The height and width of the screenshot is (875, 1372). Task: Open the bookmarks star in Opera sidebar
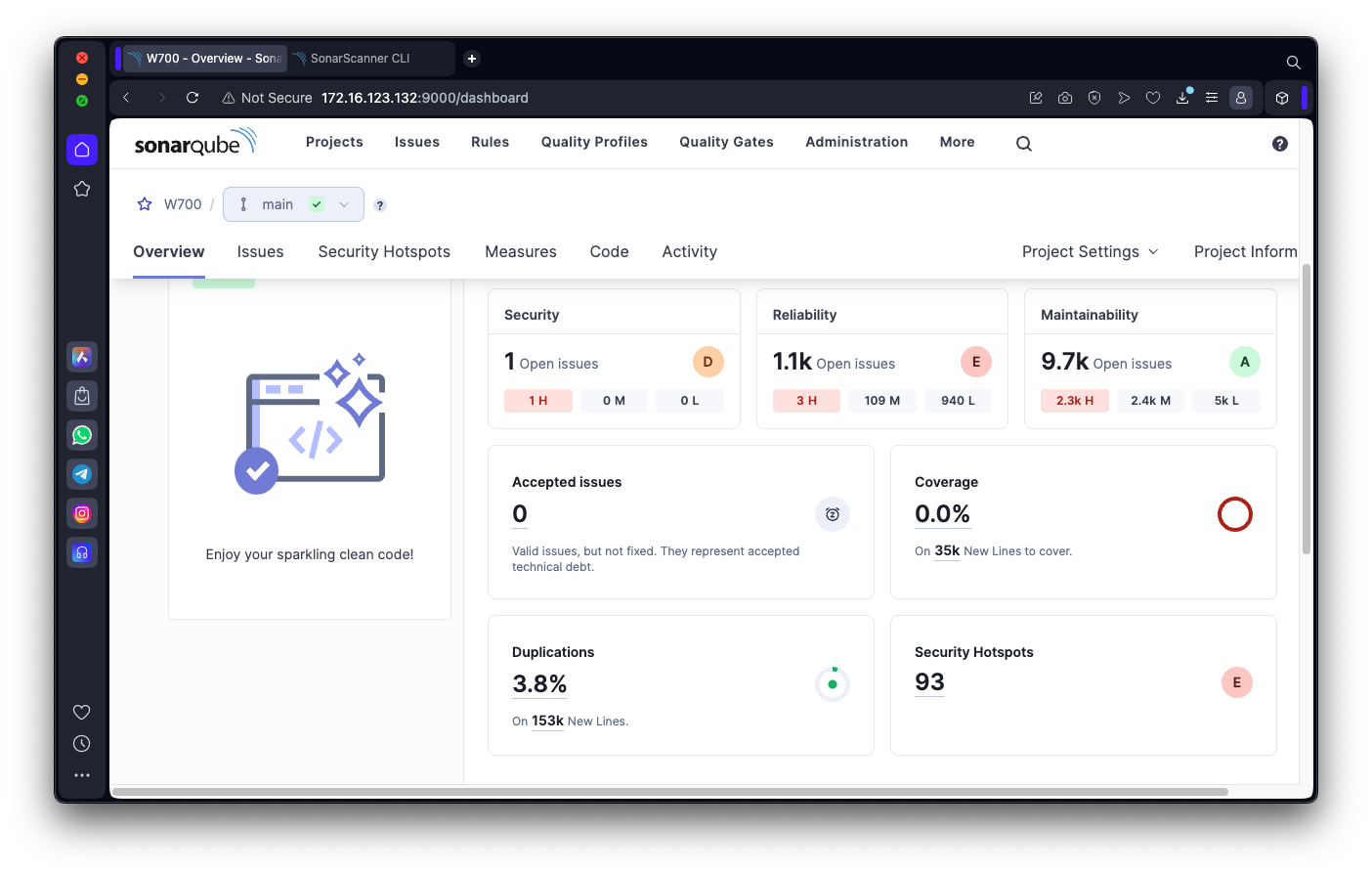[82, 189]
